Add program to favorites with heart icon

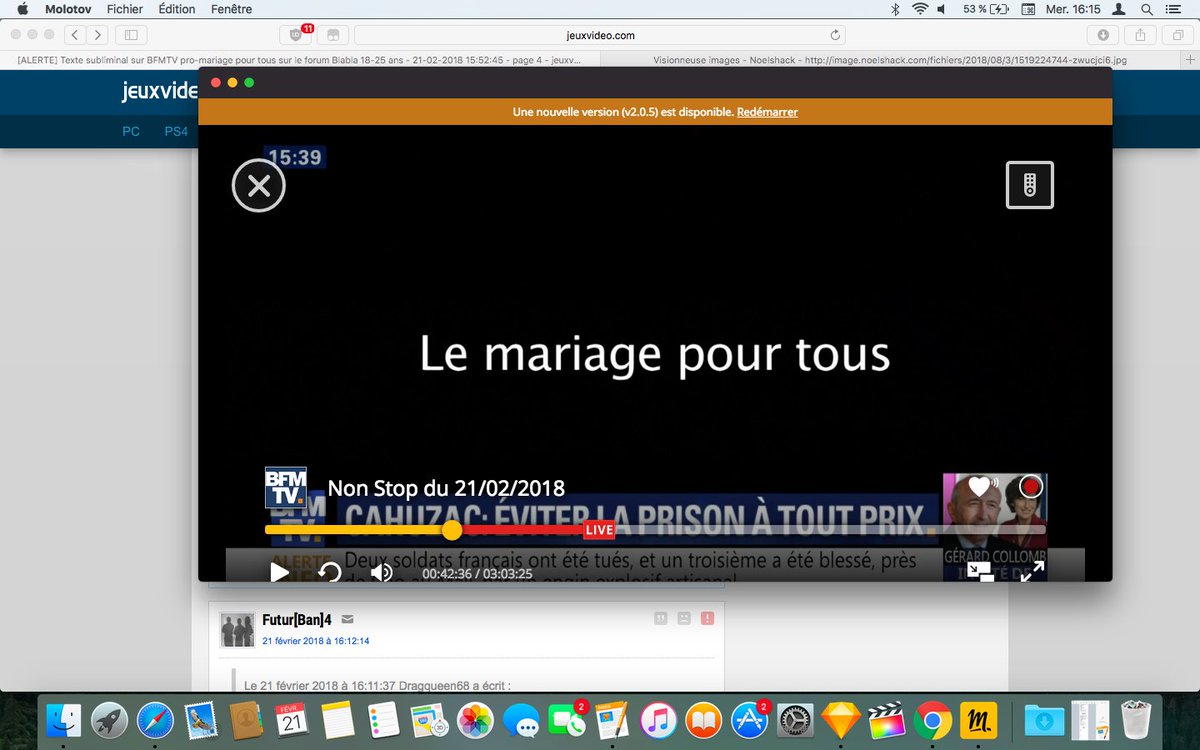pos(980,486)
